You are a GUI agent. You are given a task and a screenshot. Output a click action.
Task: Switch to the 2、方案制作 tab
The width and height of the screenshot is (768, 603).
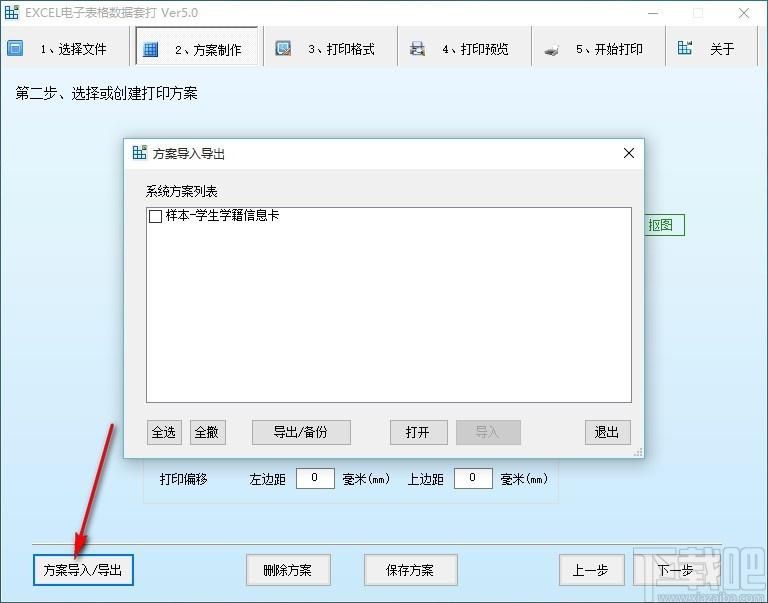[x=197, y=47]
